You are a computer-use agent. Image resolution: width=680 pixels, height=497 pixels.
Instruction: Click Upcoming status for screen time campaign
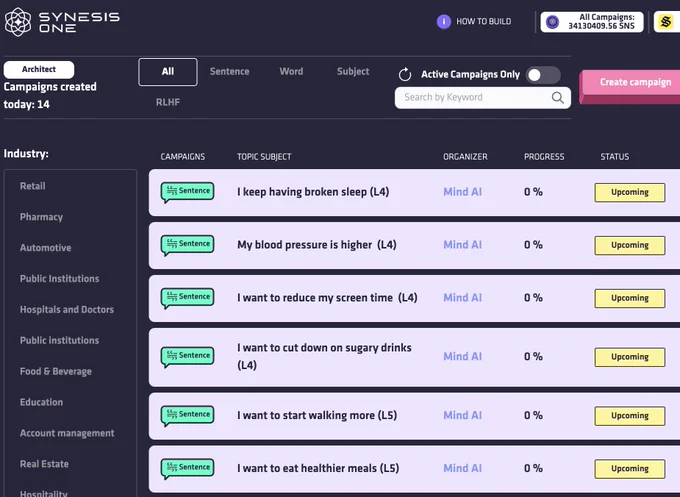click(630, 298)
